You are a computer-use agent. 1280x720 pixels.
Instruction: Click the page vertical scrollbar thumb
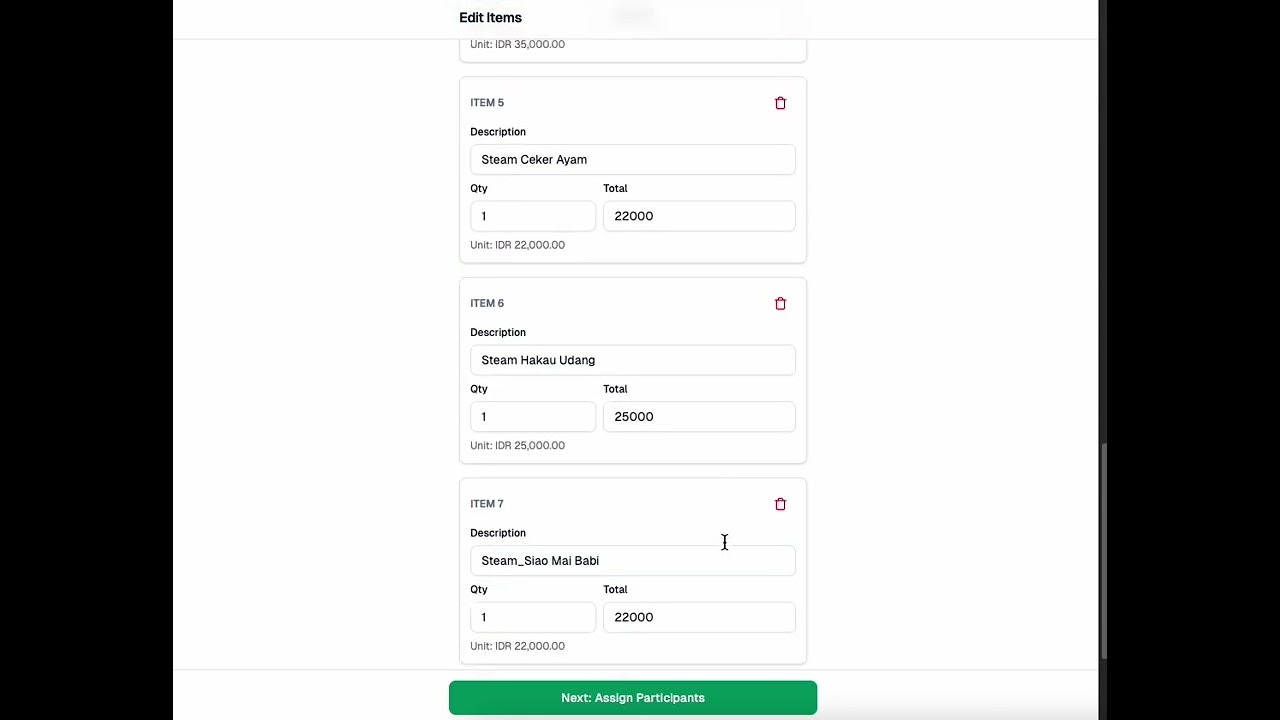tap(1105, 551)
